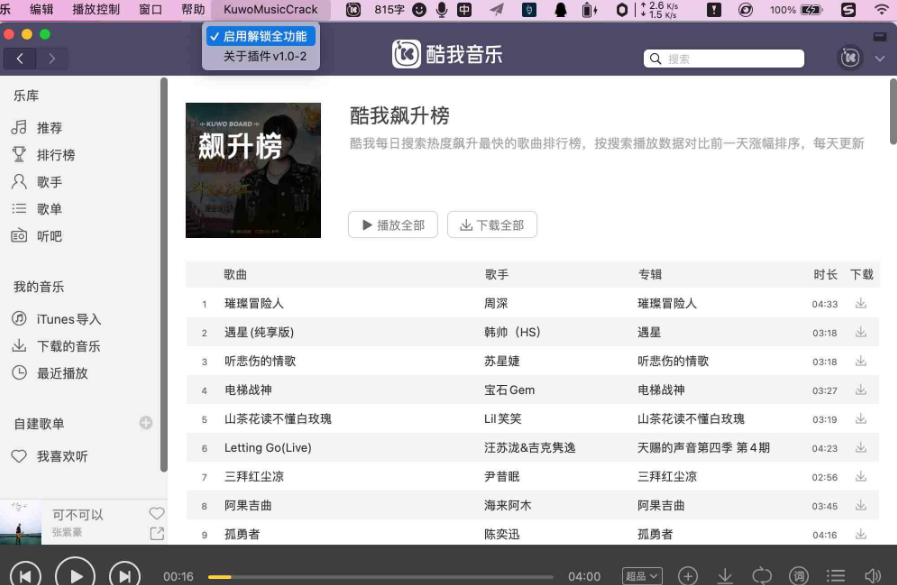Screen dimensions: 897x585
Task: Select song title 电梯战神
Action: point(248,390)
